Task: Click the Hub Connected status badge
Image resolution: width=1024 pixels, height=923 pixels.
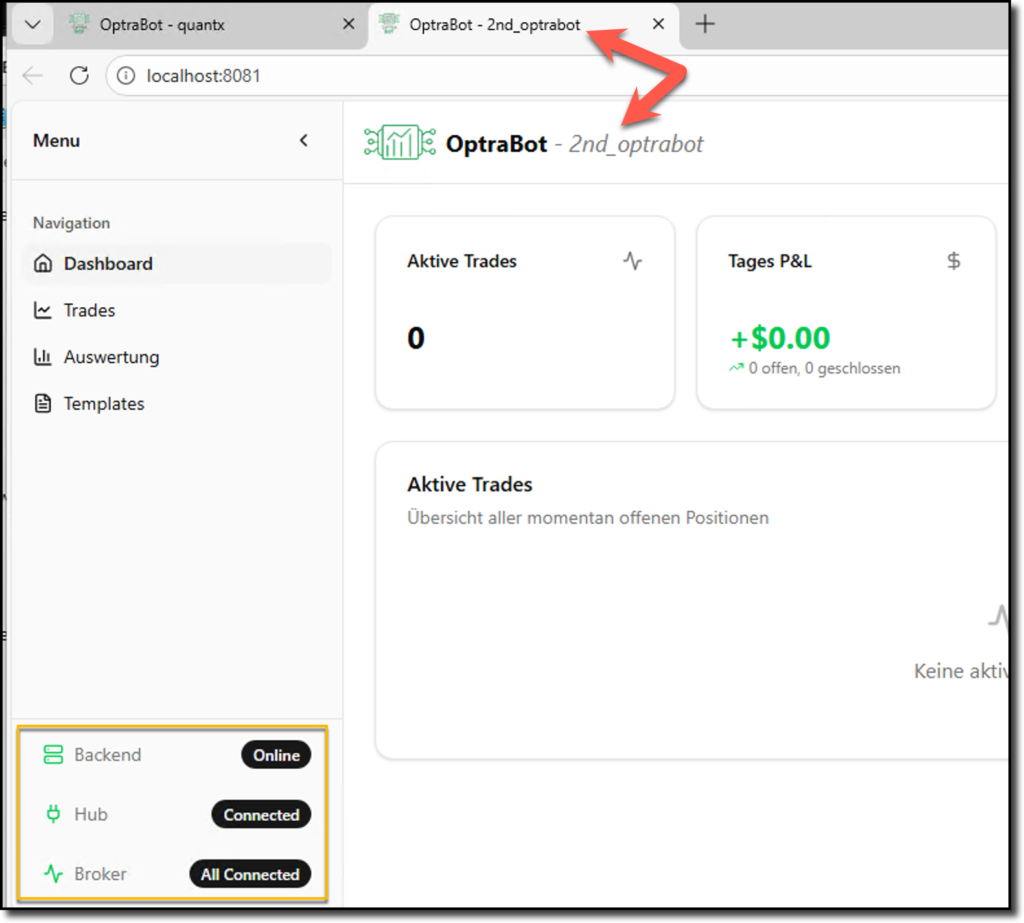Action: coord(261,815)
